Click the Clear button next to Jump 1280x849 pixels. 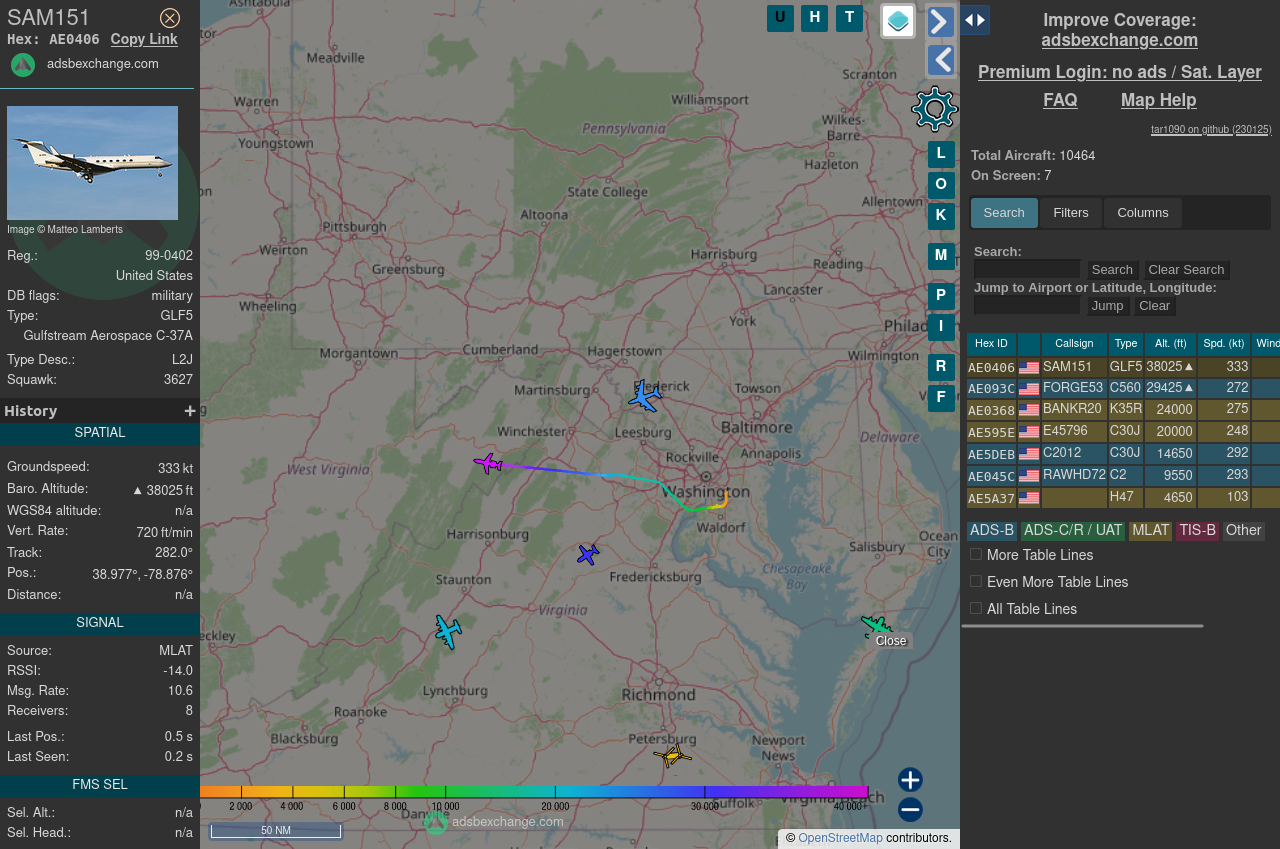click(x=1154, y=306)
